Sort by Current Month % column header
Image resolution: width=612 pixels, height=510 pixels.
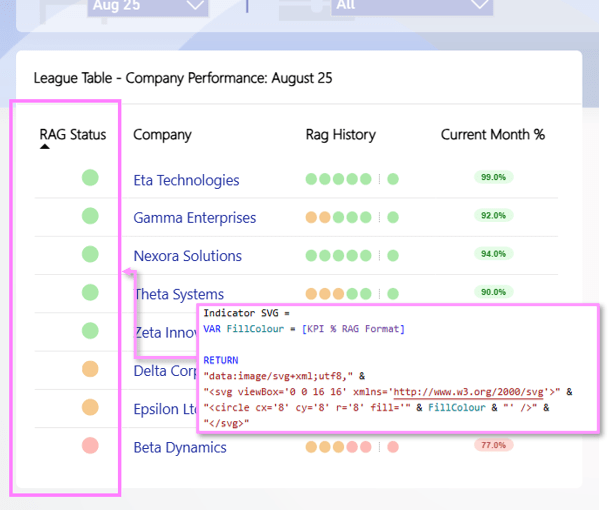point(492,135)
